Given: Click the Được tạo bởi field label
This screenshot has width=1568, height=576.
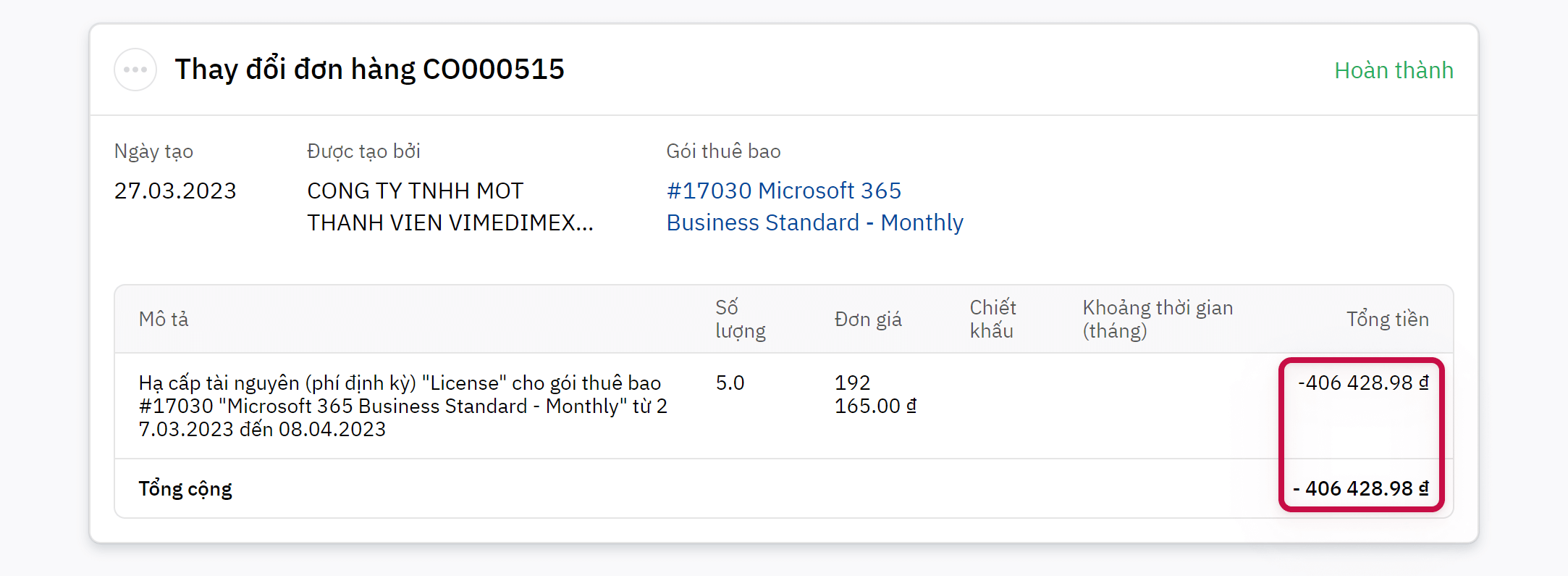Looking at the screenshot, I should click(x=363, y=151).
